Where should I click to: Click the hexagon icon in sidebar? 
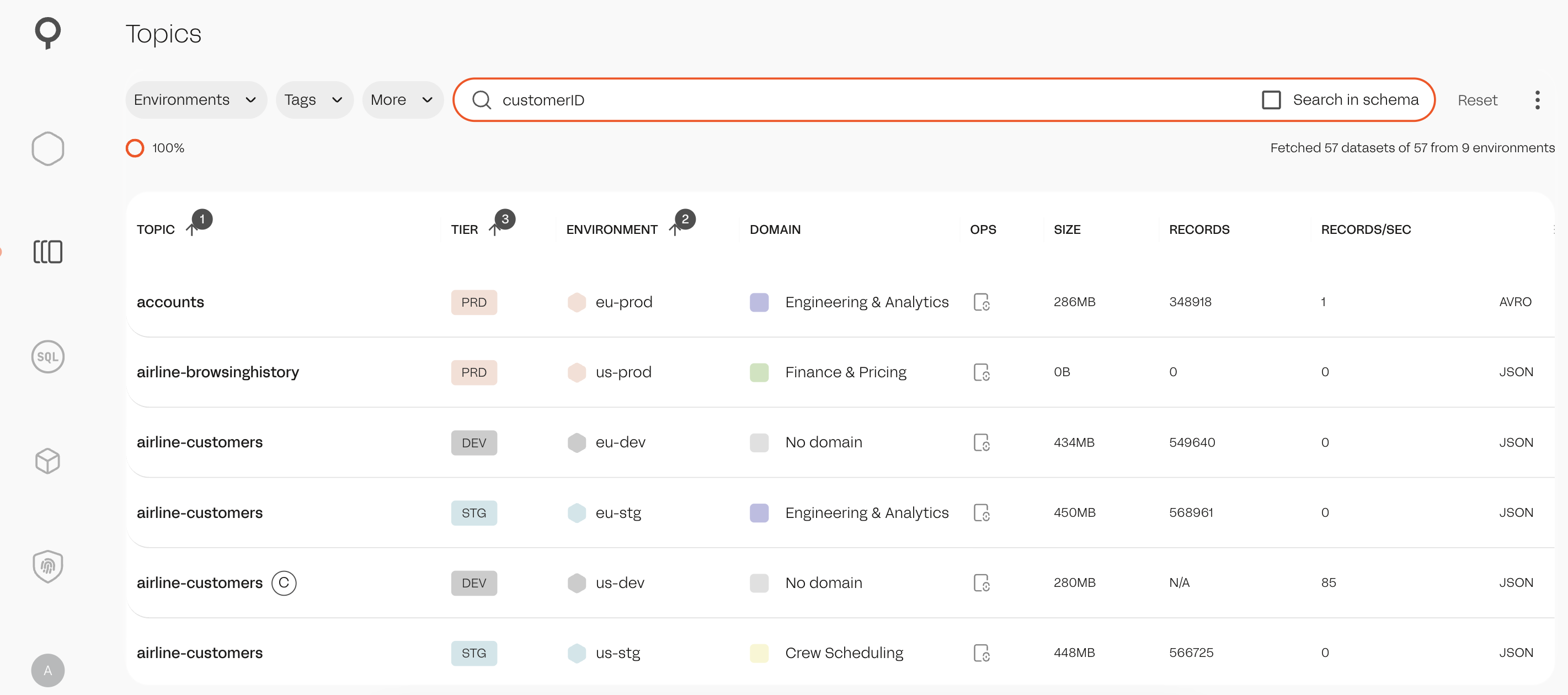point(47,148)
